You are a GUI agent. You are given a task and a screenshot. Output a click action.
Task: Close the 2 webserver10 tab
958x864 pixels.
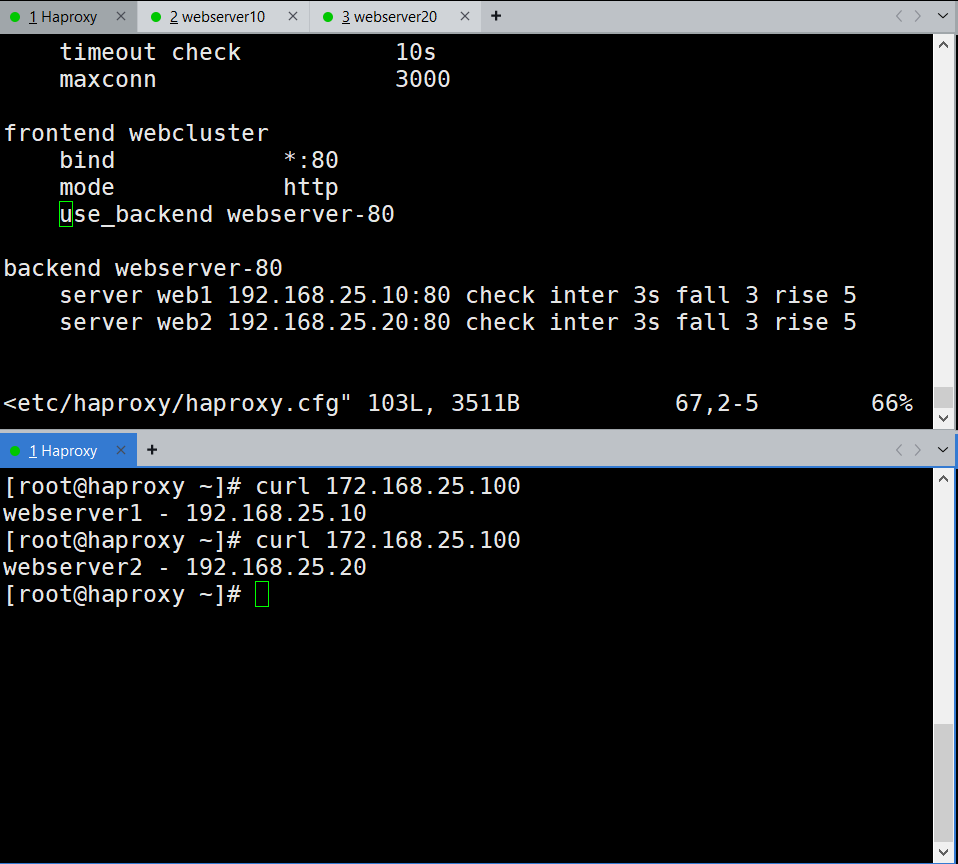click(x=293, y=16)
